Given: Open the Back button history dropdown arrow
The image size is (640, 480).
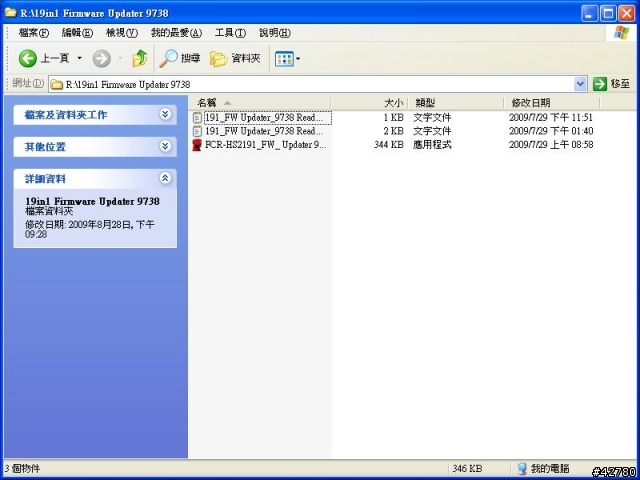Looking at the screenshot, I should pos(80,58).
